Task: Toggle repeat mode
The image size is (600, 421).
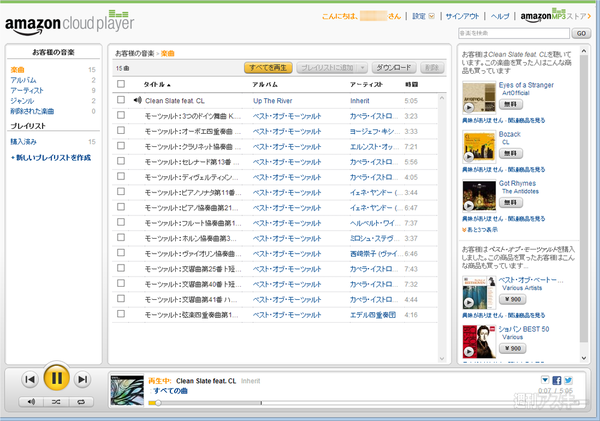Action: [x=81, y=402]
